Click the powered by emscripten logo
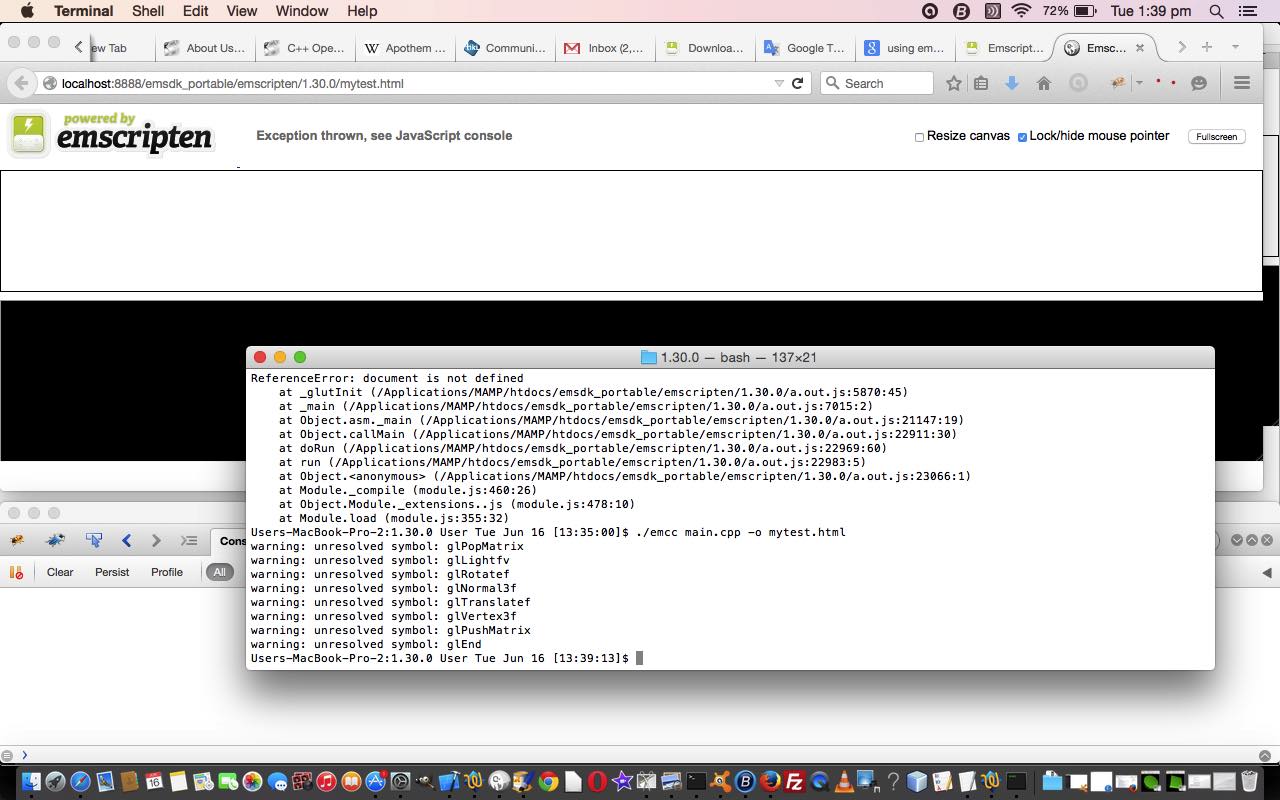The height and width of the screenshot is (800, 1280). pyautogui.click(x=111, y=134)
